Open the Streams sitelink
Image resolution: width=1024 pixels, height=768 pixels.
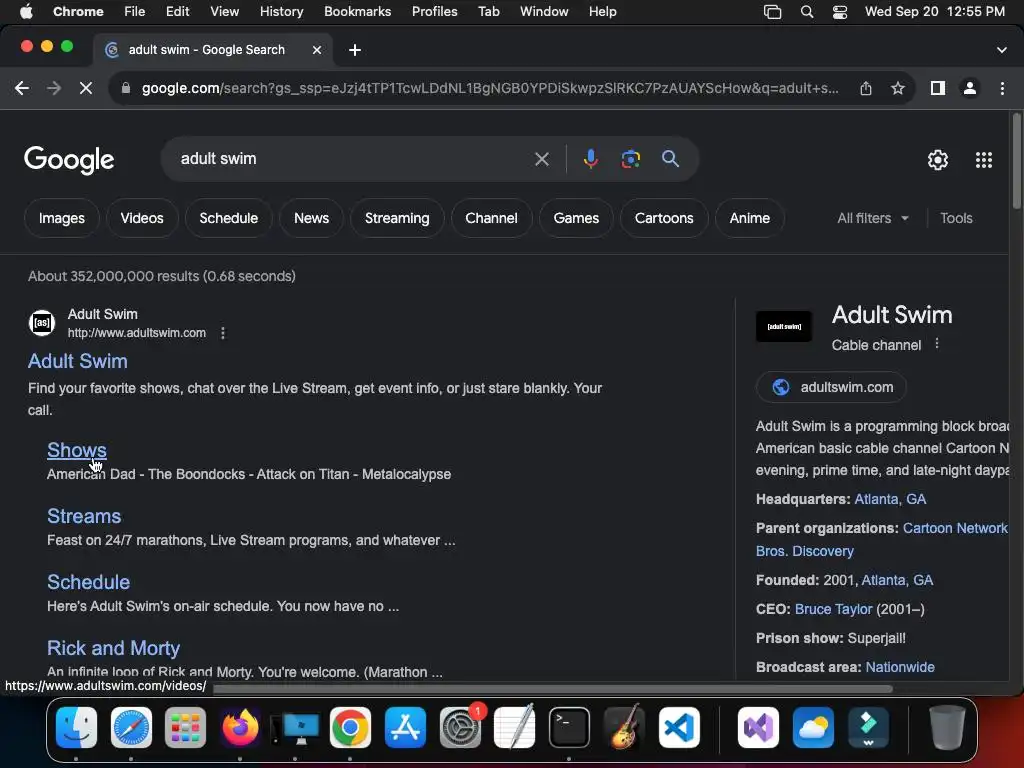click(84, 516)
